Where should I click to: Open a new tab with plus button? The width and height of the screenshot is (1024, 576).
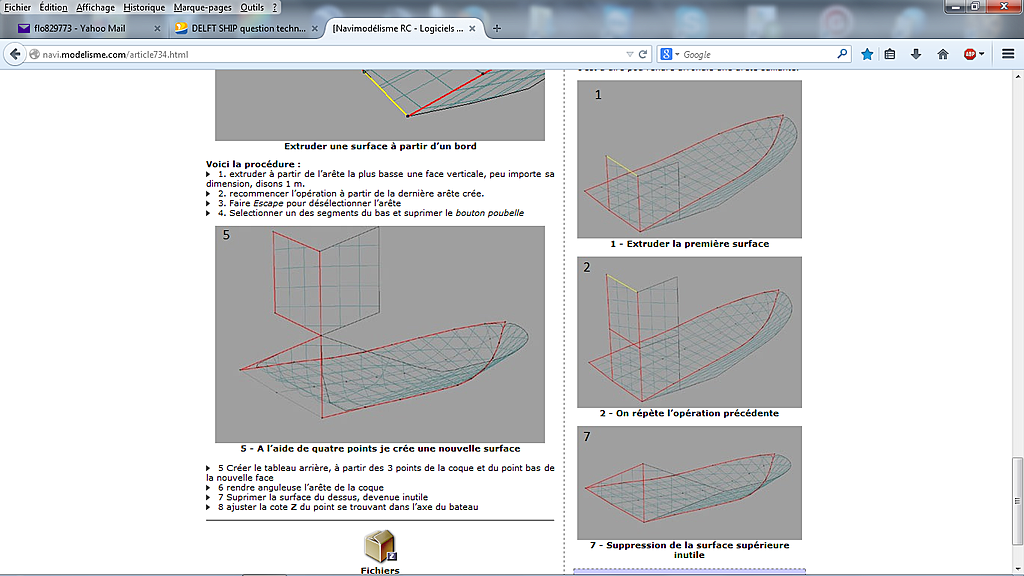tap(497, 28)
